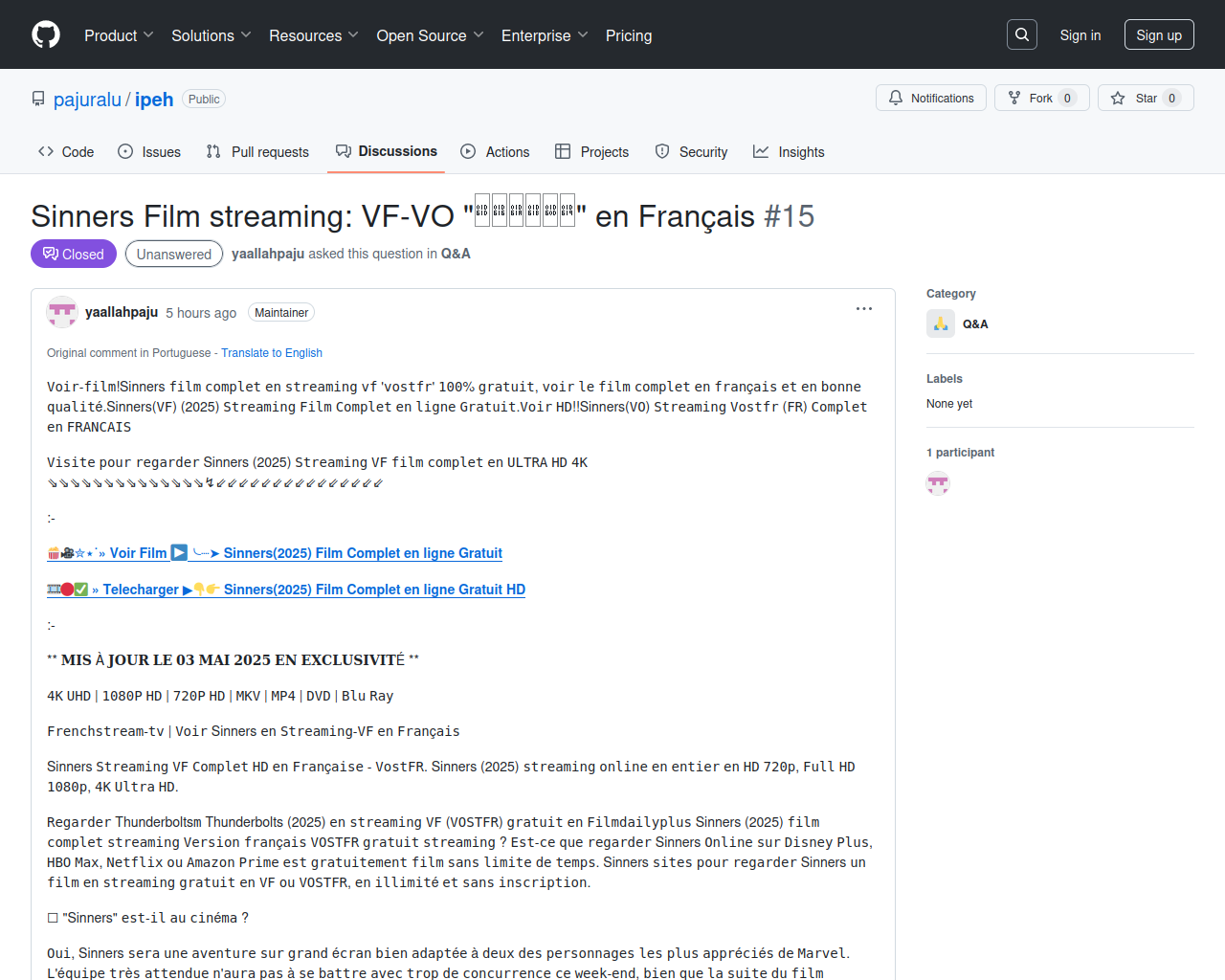Screen dimensions: 1225x980
Task: Open yaallahpaju link in the question header
Action: (x=268, y=254)
